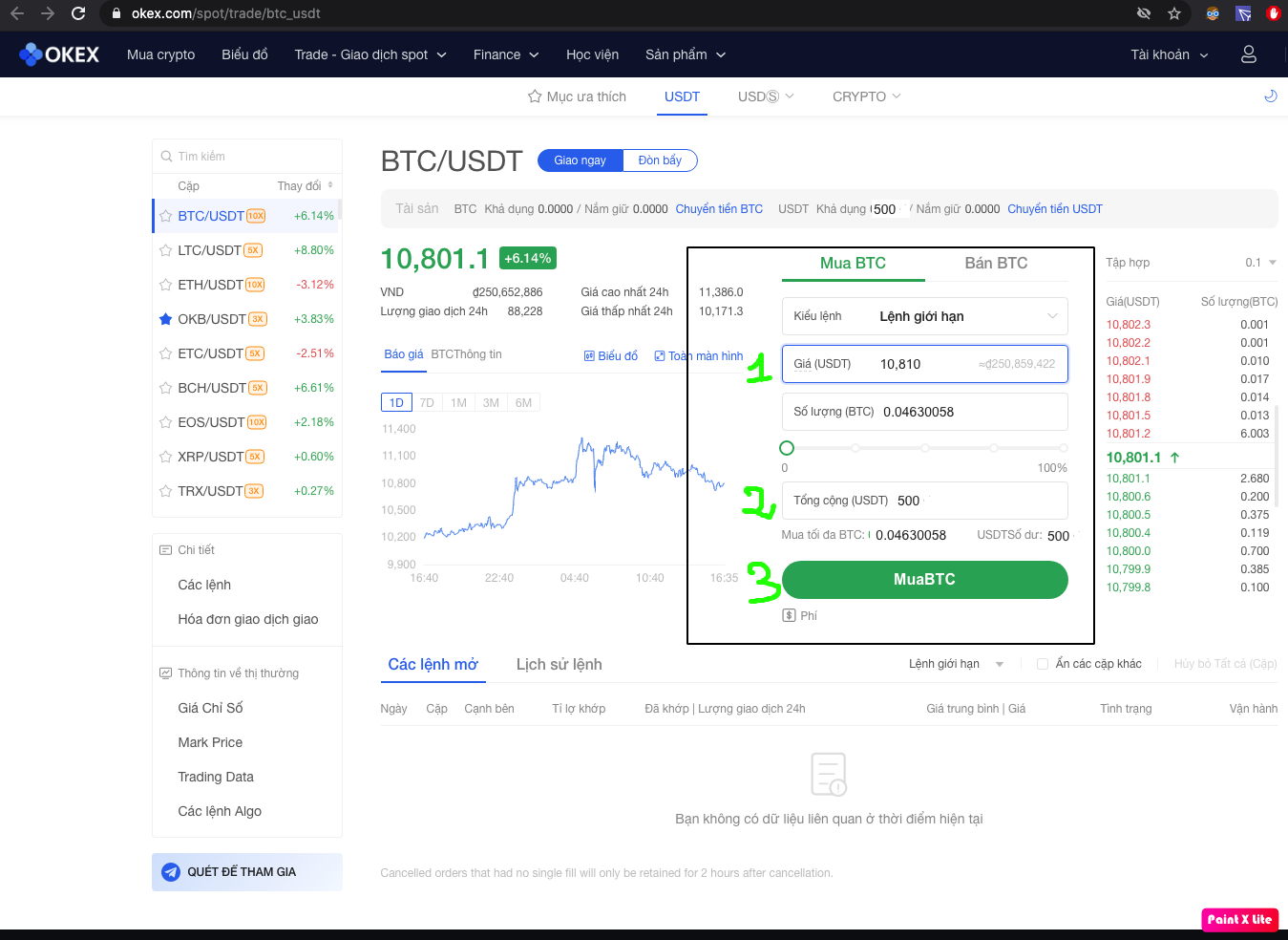Select 1M chart range

point(458,403)
